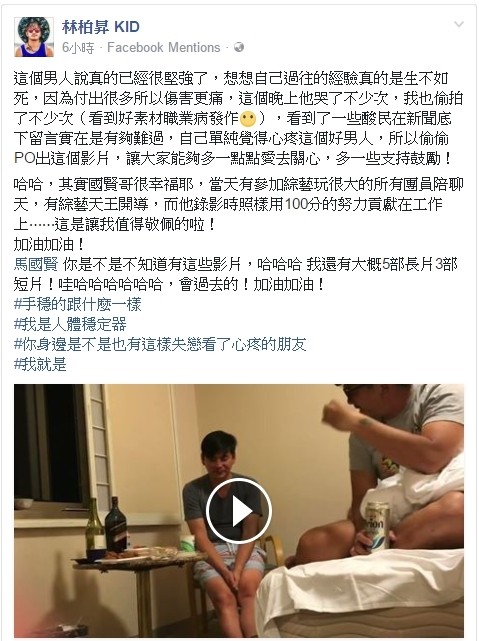Image resolution: width=479 pixels, height=641 pixels.
Task: Click the globe public privacy icon
Action: tap(239, 47)
